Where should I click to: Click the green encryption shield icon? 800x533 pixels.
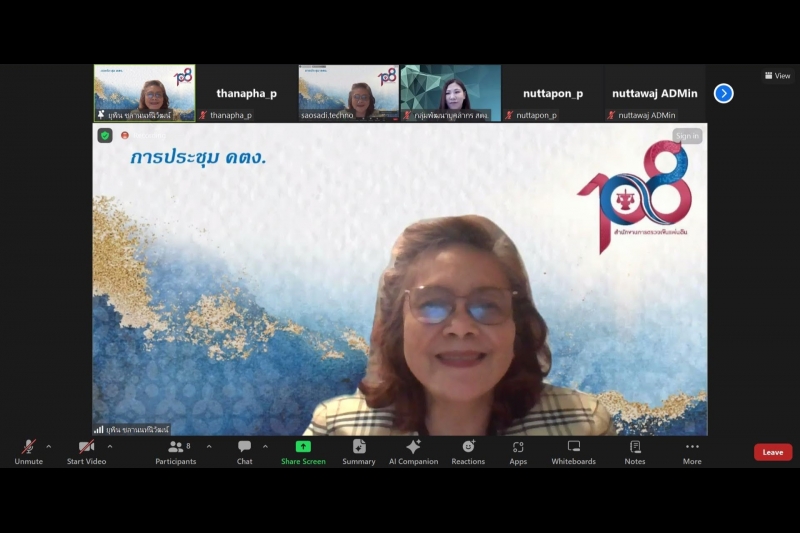click(x=105, y=135)
